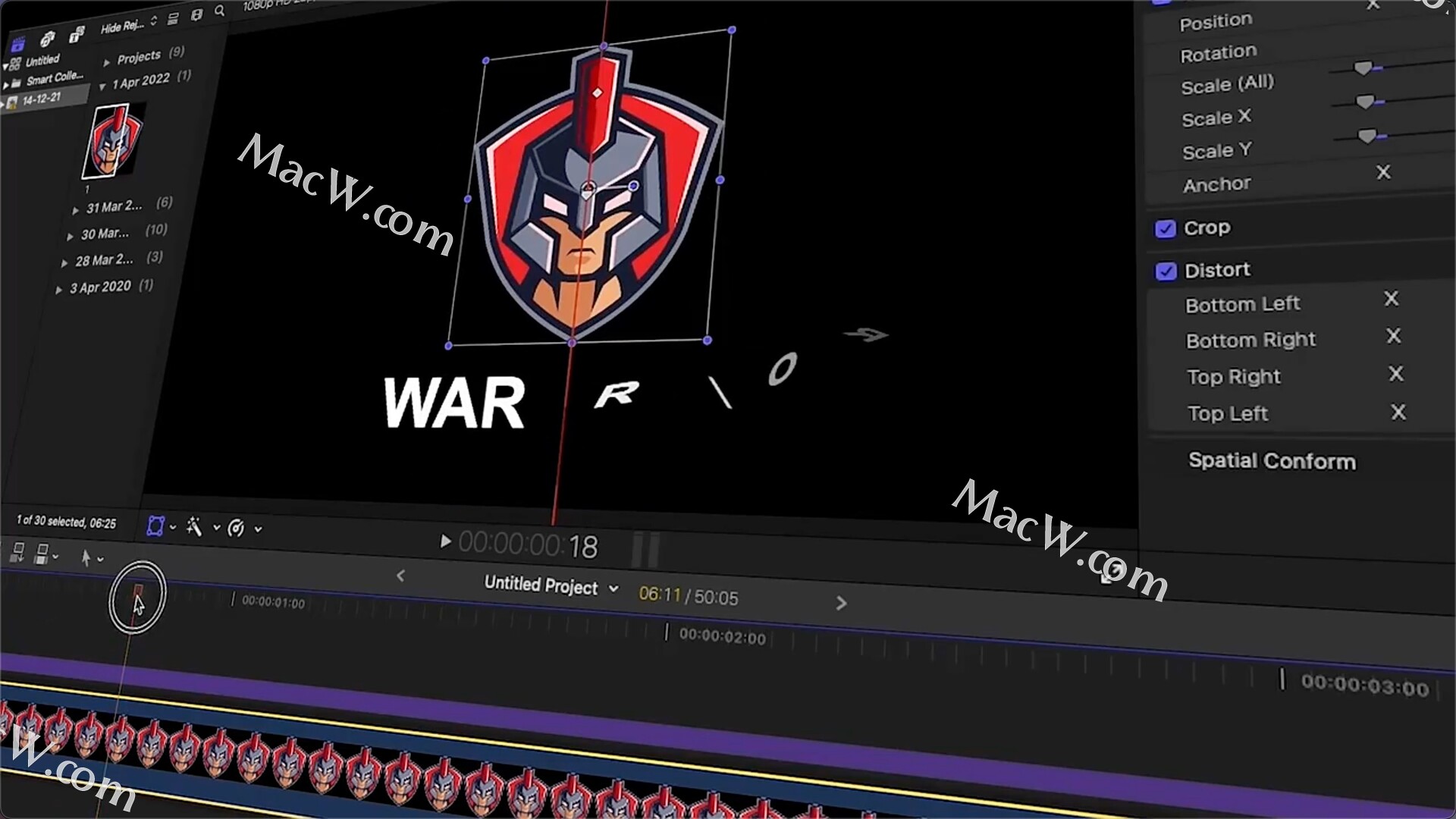The height and width of the screenshot is (819, 1456).
Task: Click the viewer top-right transform corner handle
Action: [x=732, y=30]
